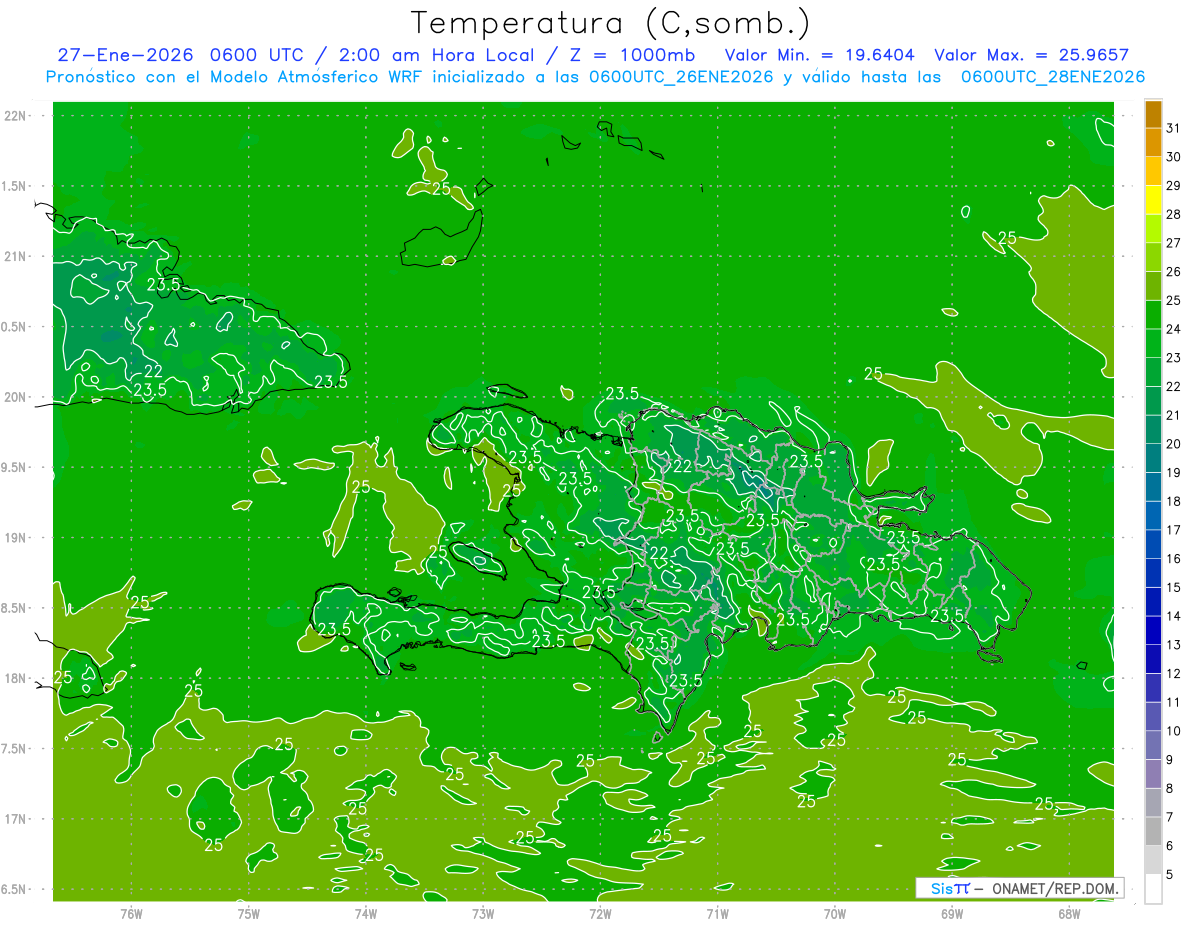Click the longitude axis label "72W"
This screenshot has width=1200, height=927.
tap(600, 914)
